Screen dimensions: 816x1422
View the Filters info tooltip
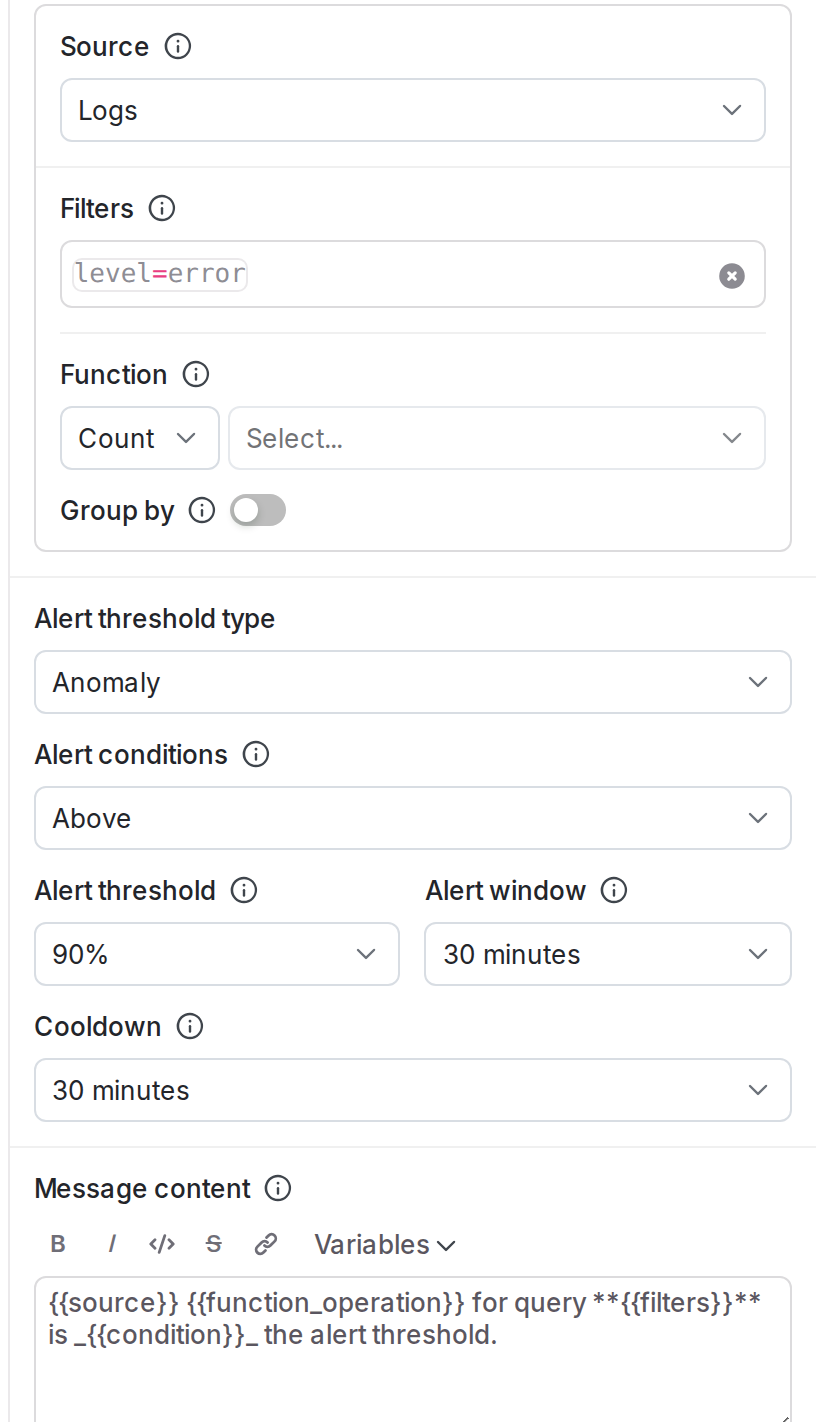tap(162, 209)
